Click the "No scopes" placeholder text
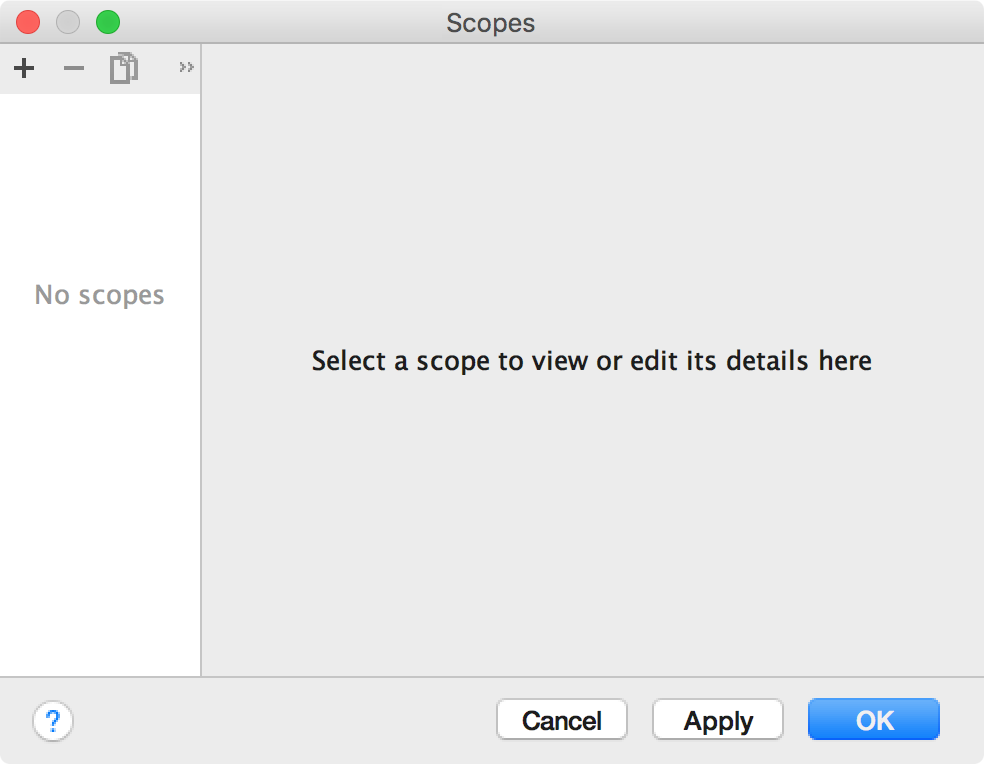The height and width of the screenshot is (764, 984). [99, 295]
